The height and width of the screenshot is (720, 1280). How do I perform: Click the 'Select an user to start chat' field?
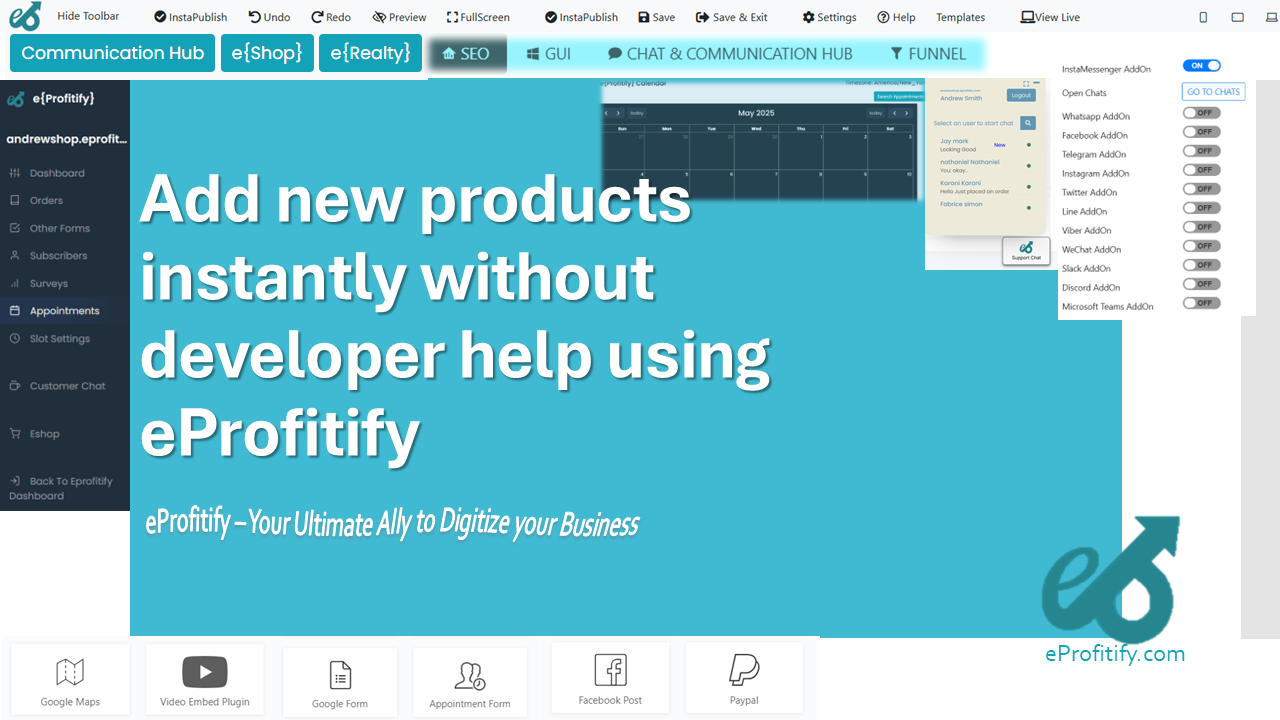pos(974,123)
